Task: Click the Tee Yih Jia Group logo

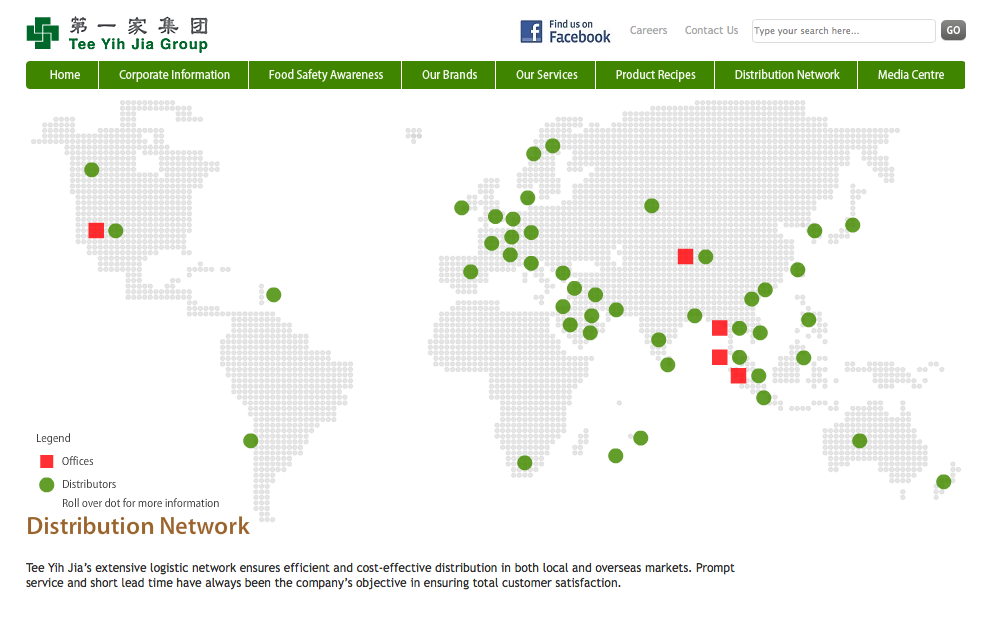Action: click(x=117, y=33)
